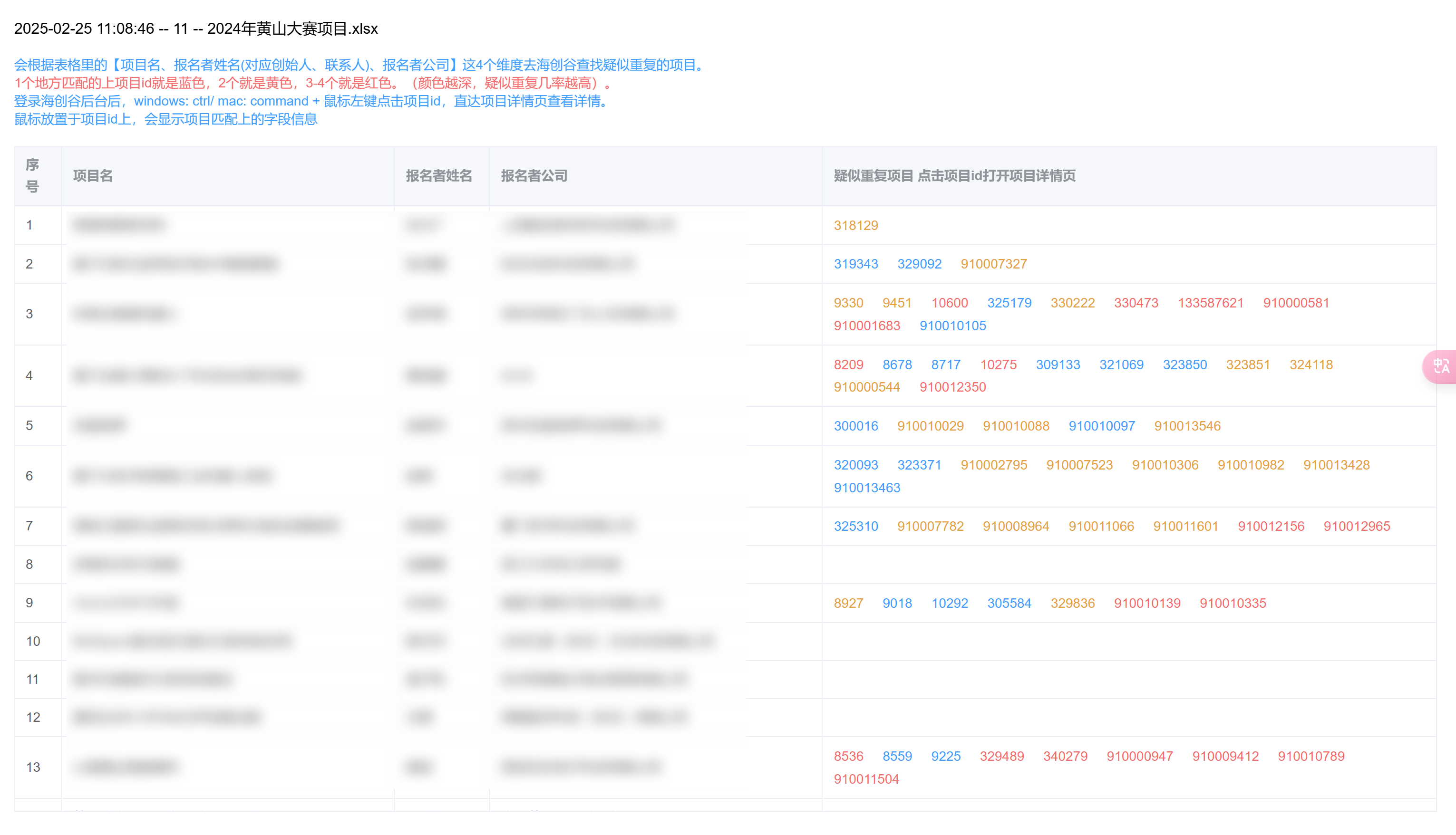Screen dimensions: 1456x835
Task: Click project ID 910010105 in row 3
Action: [952, 326]
